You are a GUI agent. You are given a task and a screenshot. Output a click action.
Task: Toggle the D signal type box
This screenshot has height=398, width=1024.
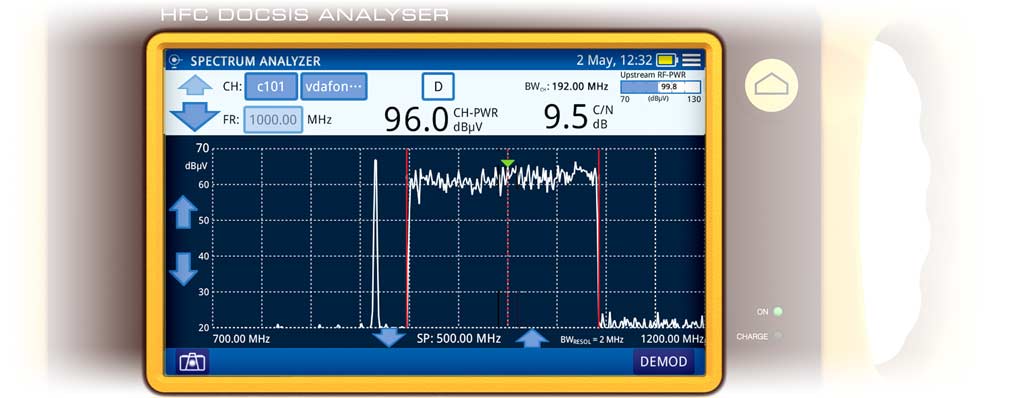(x=438, y=86)
